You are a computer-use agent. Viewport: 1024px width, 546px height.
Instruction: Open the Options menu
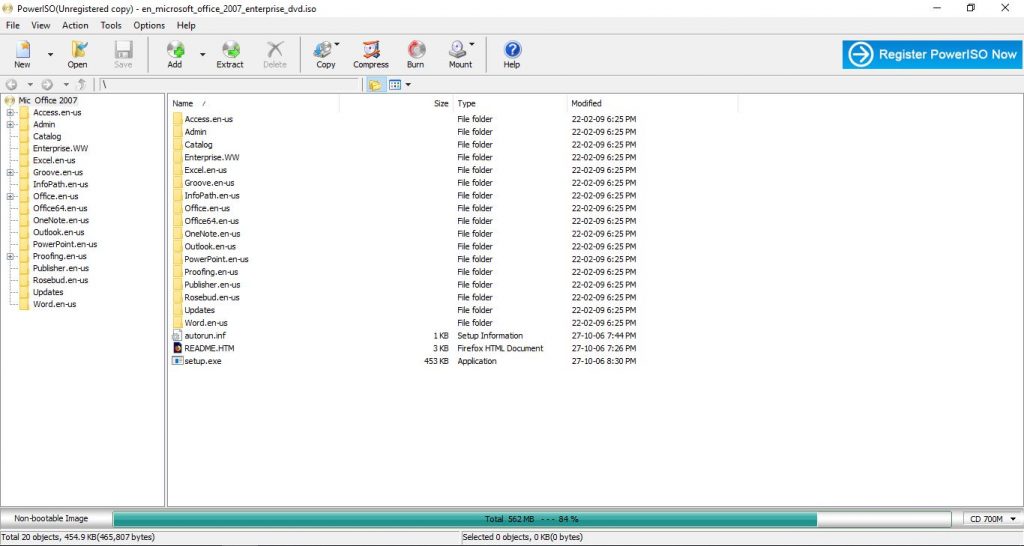149,25
